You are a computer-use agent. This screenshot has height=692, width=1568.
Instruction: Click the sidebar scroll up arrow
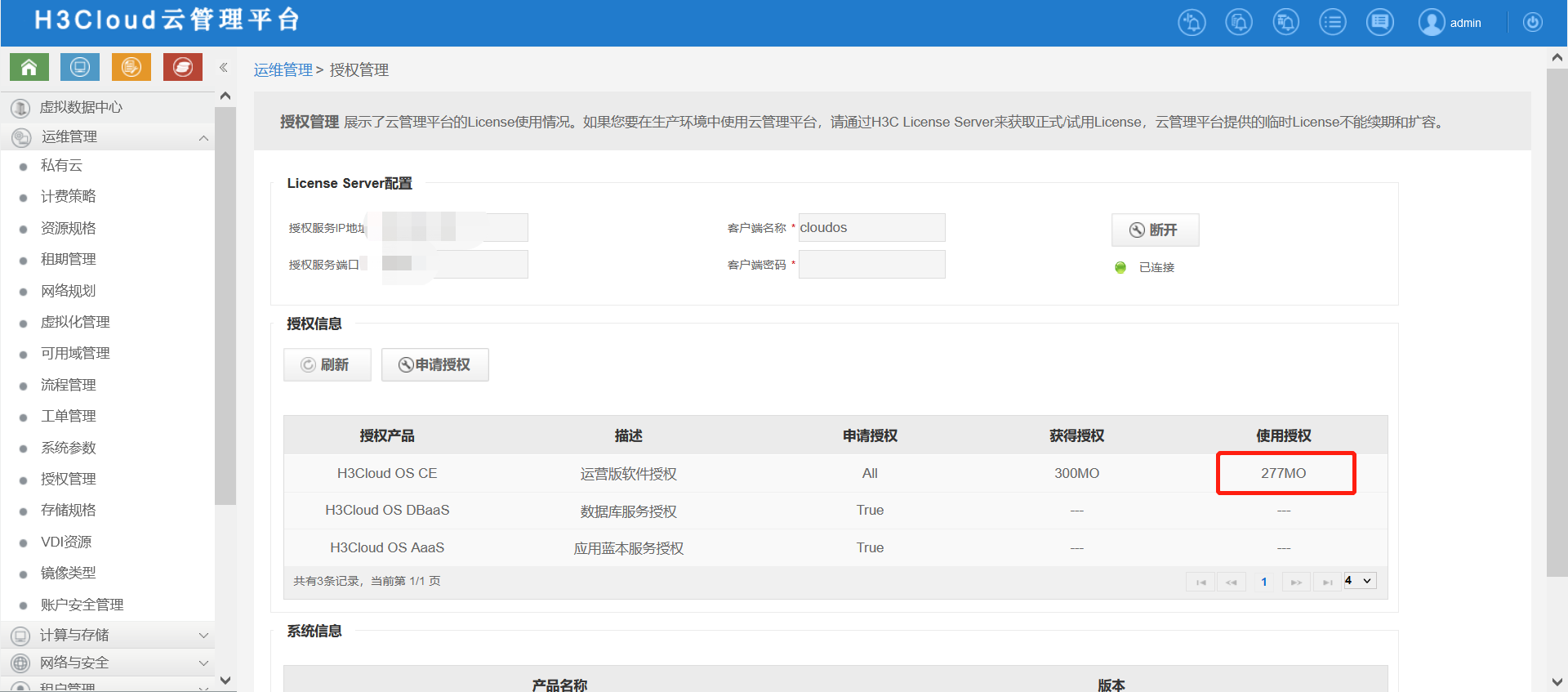[225, 96]
